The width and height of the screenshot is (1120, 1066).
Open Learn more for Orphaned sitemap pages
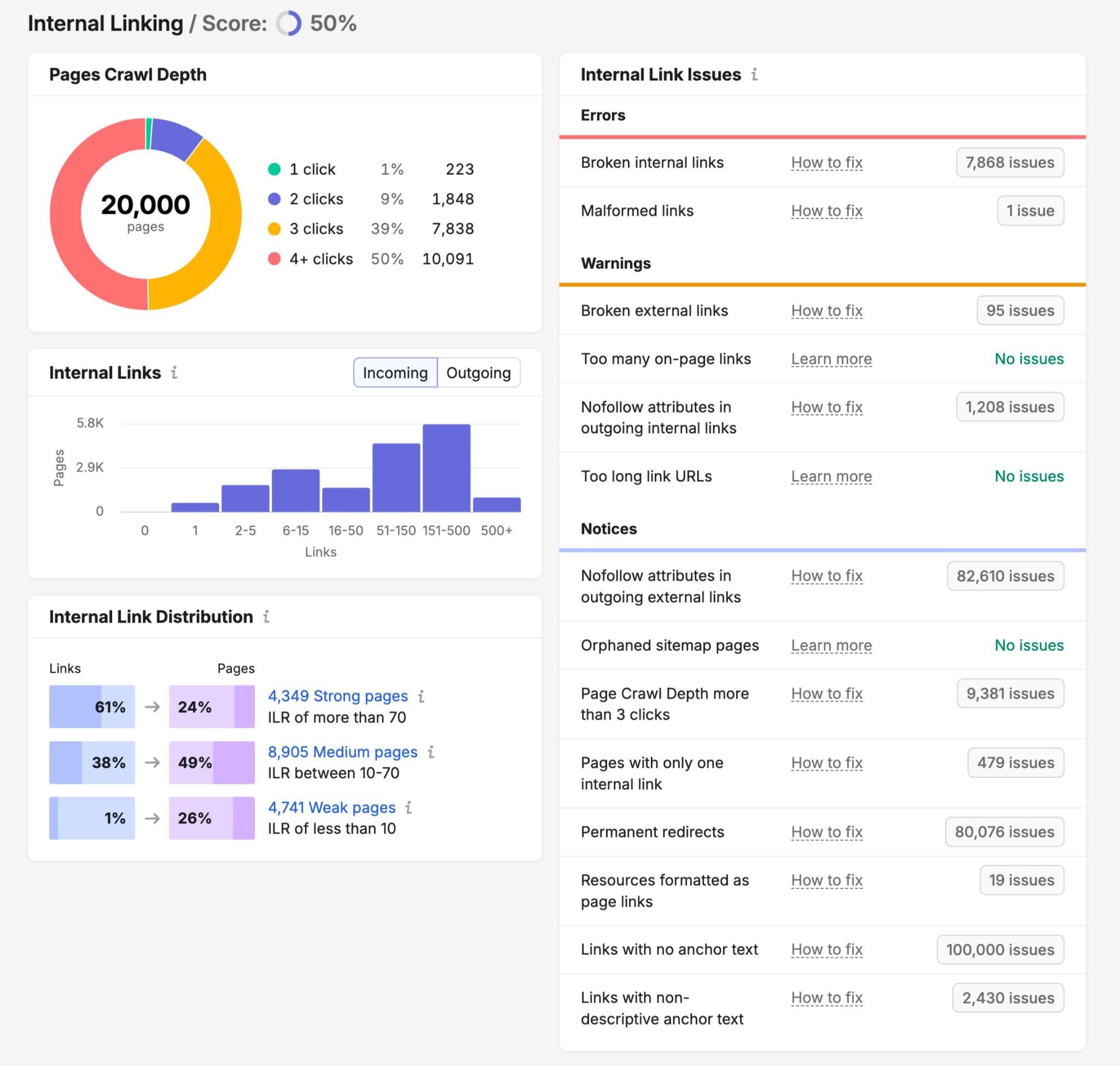(831, 645)
